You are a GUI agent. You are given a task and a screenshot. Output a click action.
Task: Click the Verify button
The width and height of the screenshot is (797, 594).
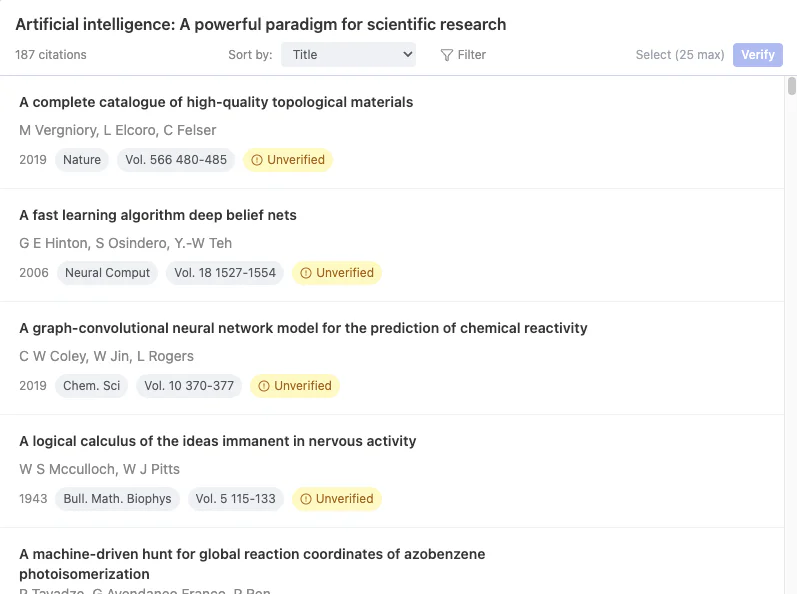click(757, 55)
